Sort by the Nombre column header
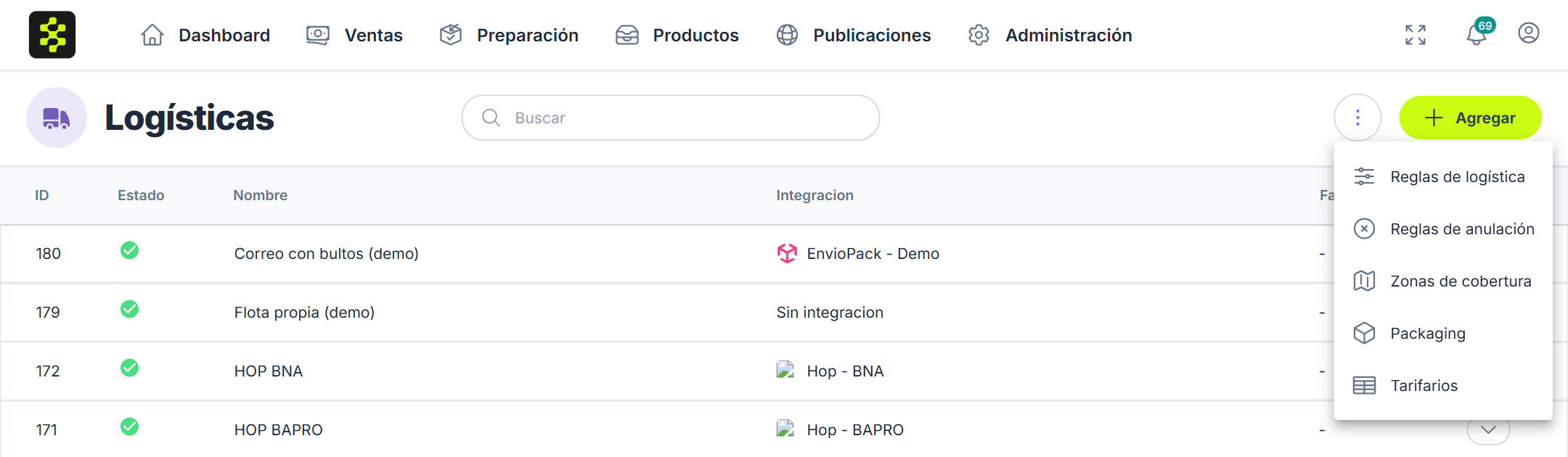Screen dimensions: 1568x457 (260, 195)
